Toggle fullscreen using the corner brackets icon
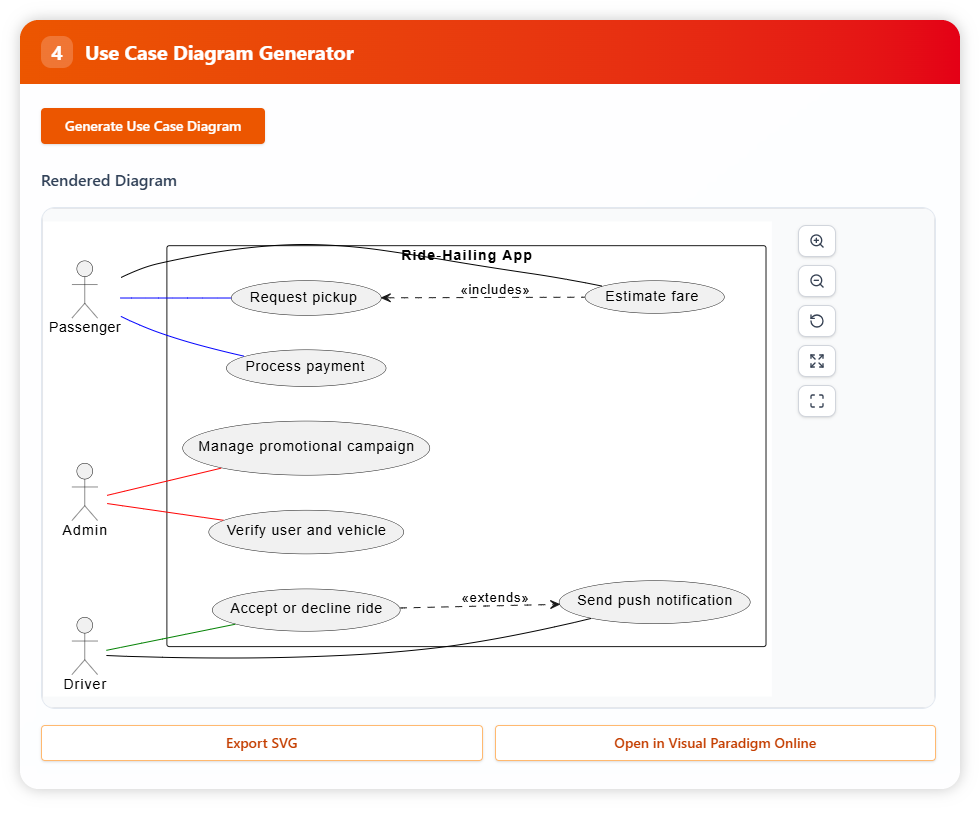 click(817, 401)
